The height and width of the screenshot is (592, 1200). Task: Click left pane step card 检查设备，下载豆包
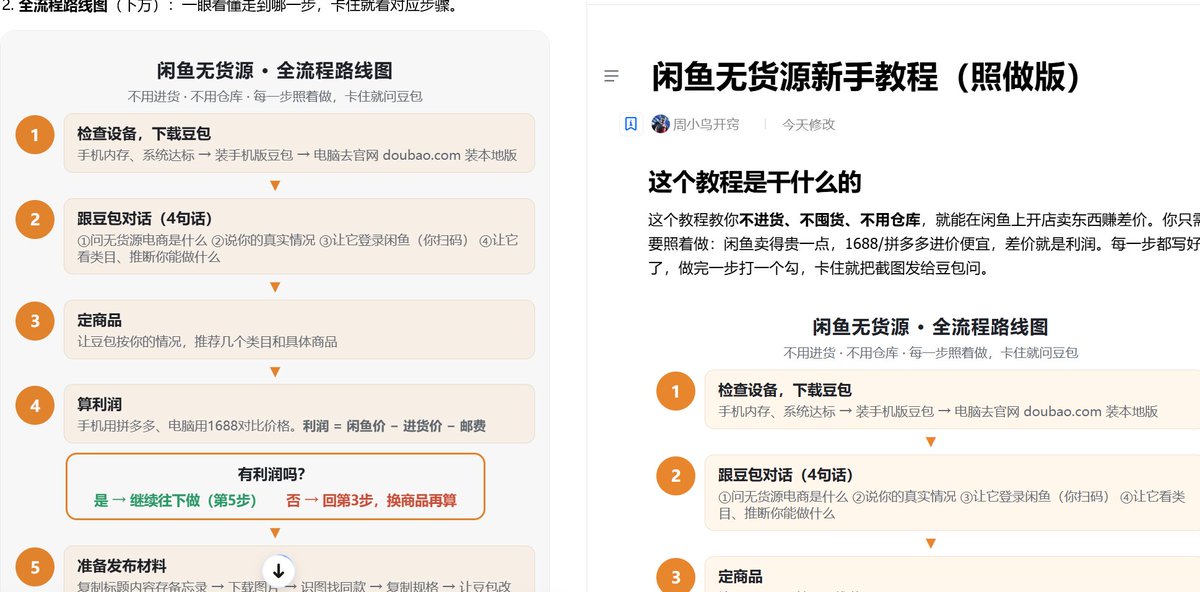(x=299, y=143)
